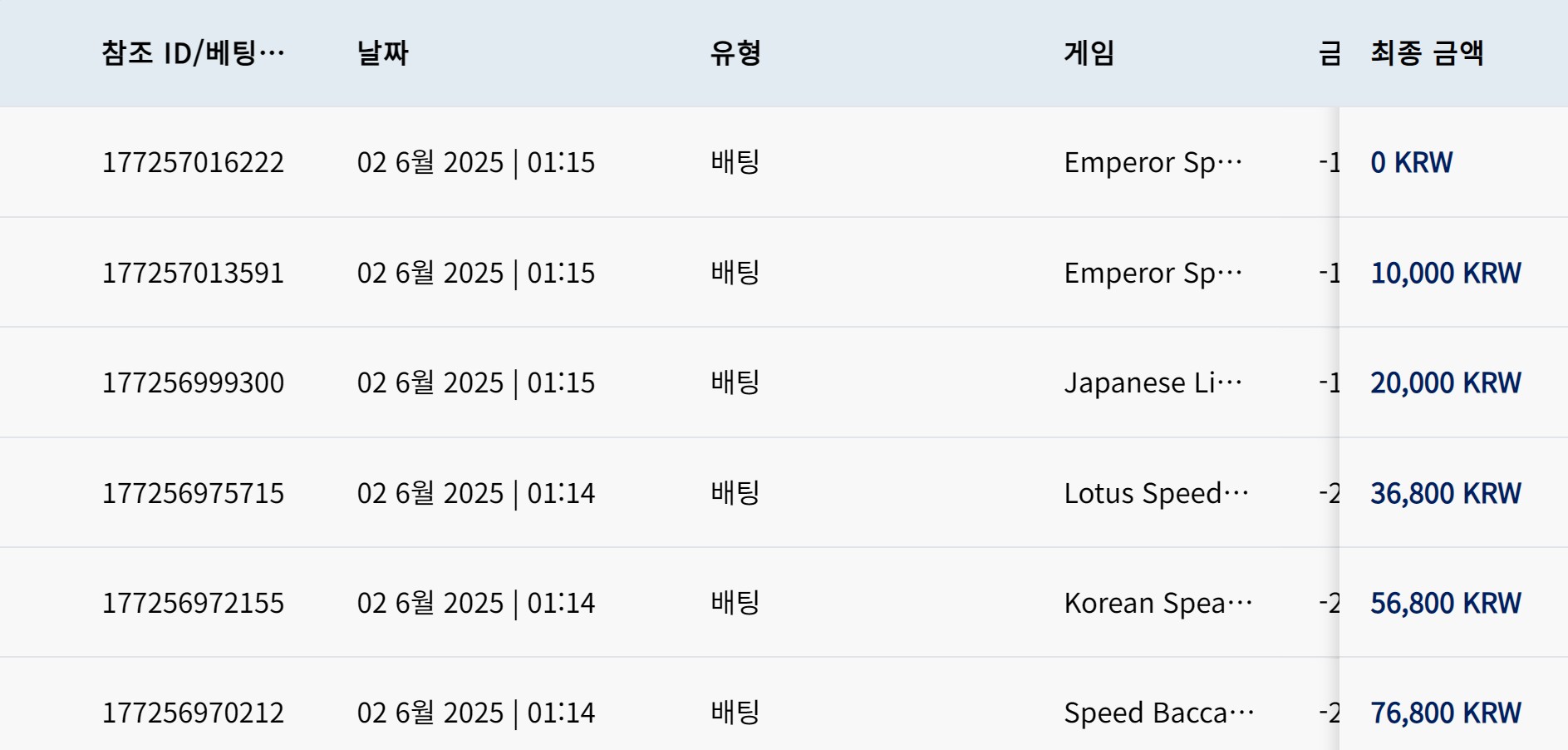Image resolution: width=1568 pixels, height=750 pixels.
Task: Click the 36,800 KRW final amount
Action: [1446, 493]
